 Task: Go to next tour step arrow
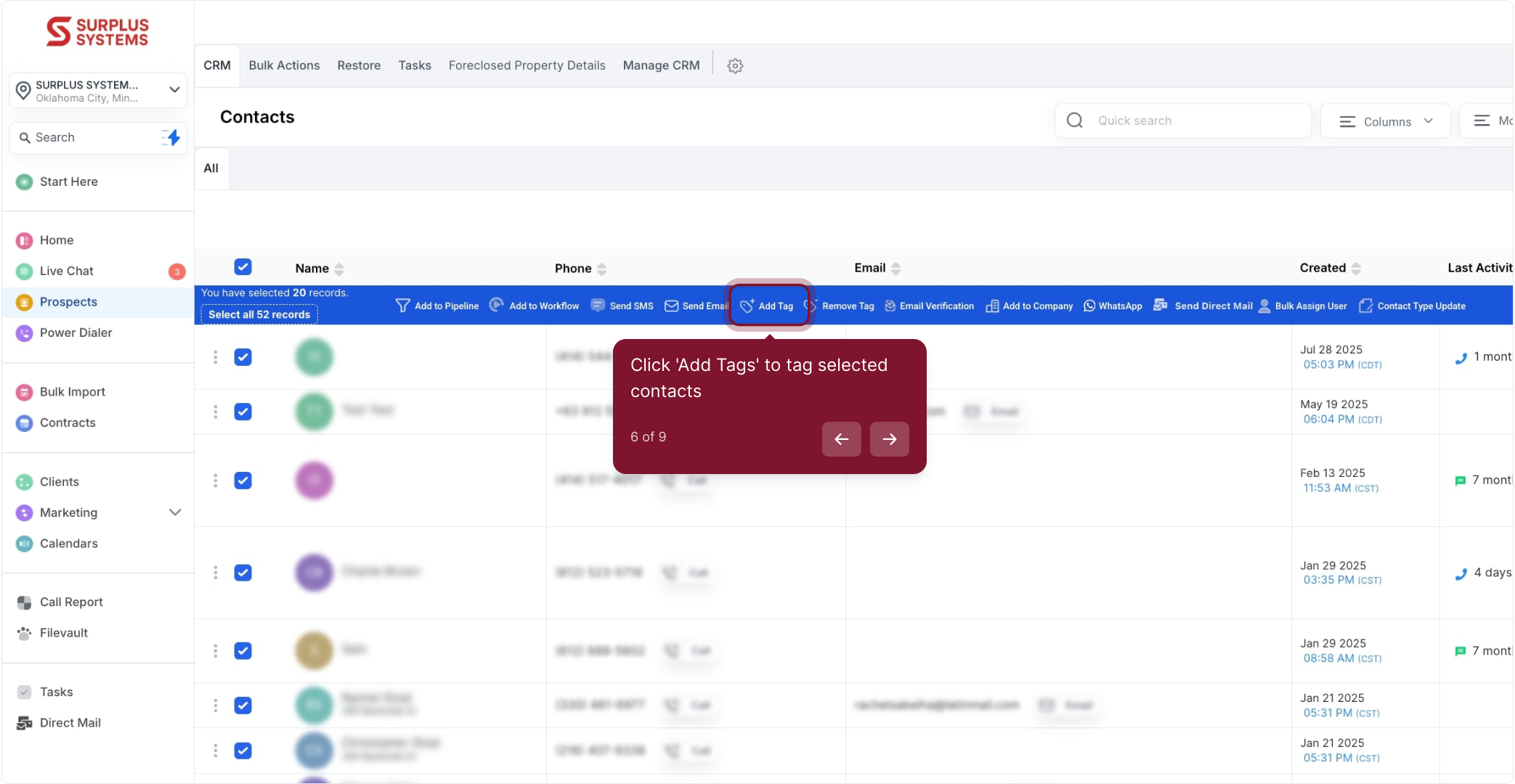[x=889, y=439]
